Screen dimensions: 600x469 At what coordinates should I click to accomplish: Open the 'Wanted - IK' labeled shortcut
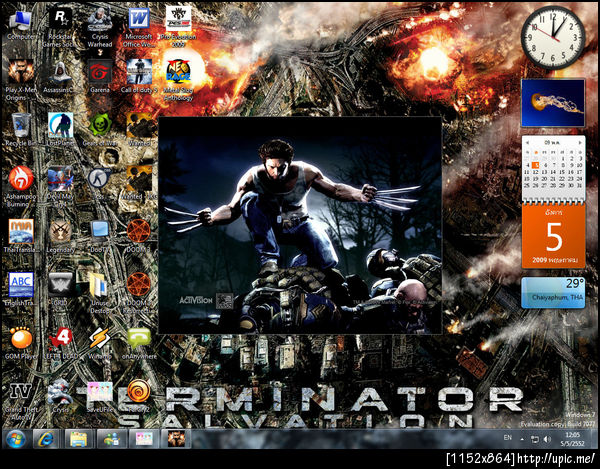[139, 184]
